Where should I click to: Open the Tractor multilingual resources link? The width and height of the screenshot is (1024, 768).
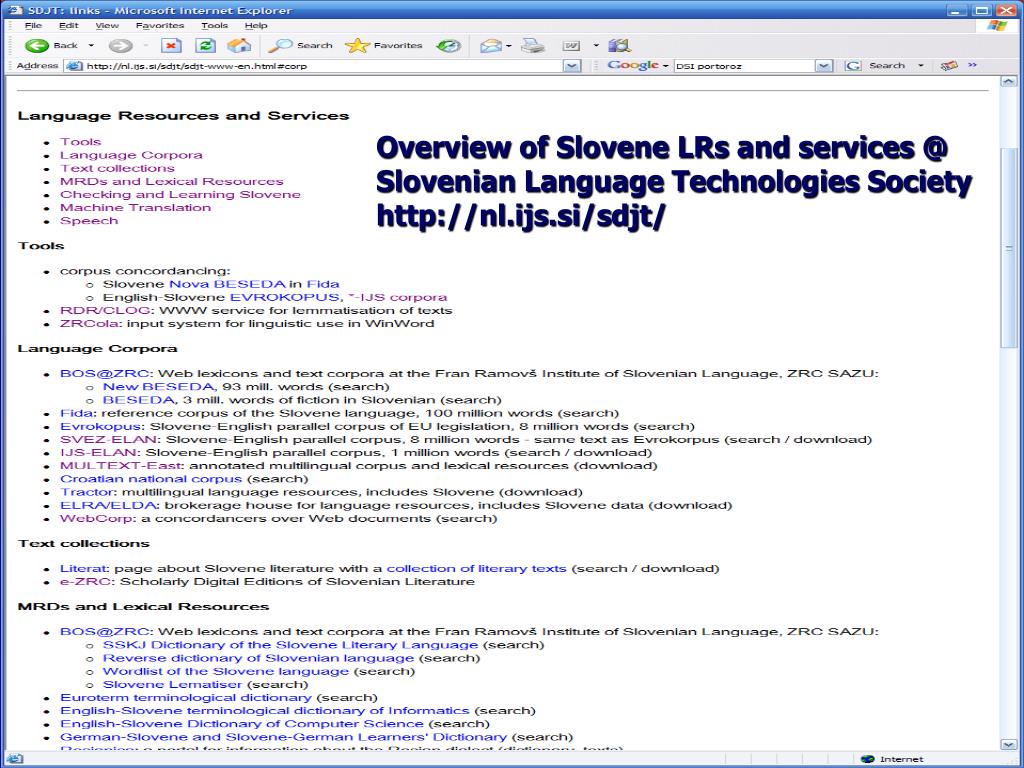88,492
